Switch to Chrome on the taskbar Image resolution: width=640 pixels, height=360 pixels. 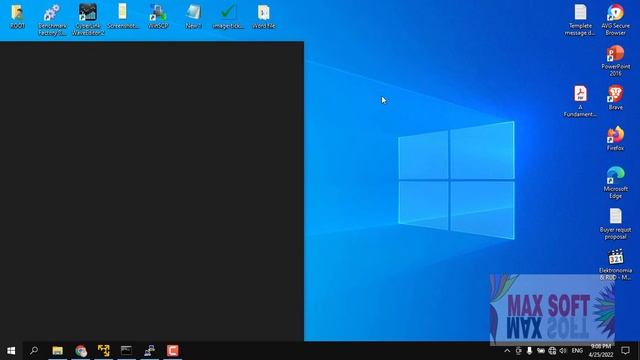(81, 351)
